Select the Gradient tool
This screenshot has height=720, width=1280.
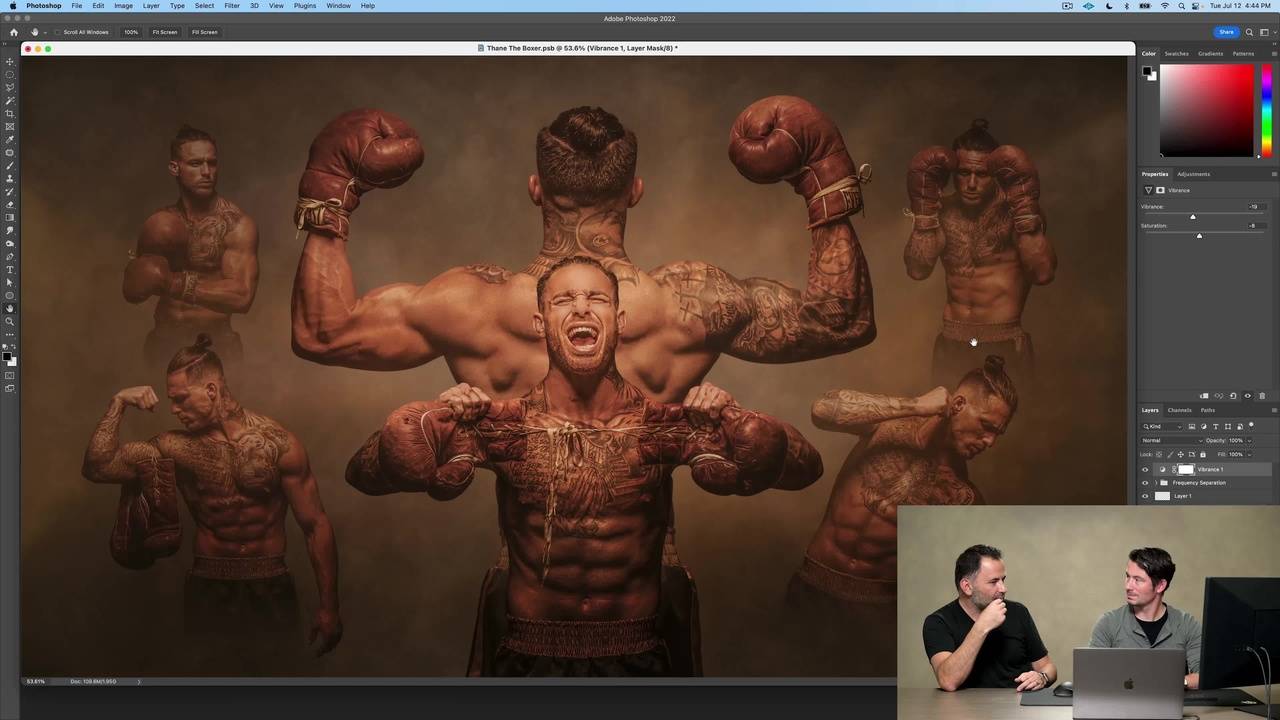(x=10, y=218)
